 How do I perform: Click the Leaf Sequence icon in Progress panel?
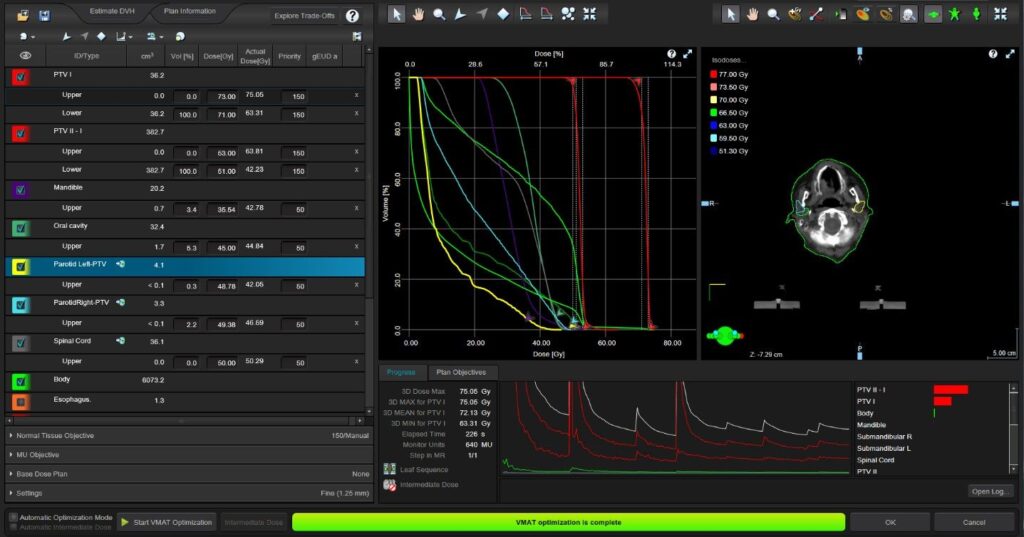(x=390, y=469)
